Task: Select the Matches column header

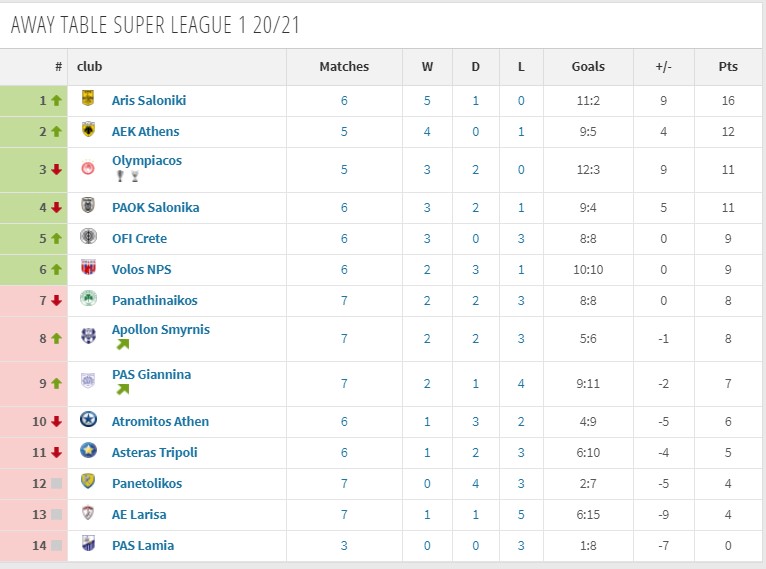Action: tap(344, 66)
